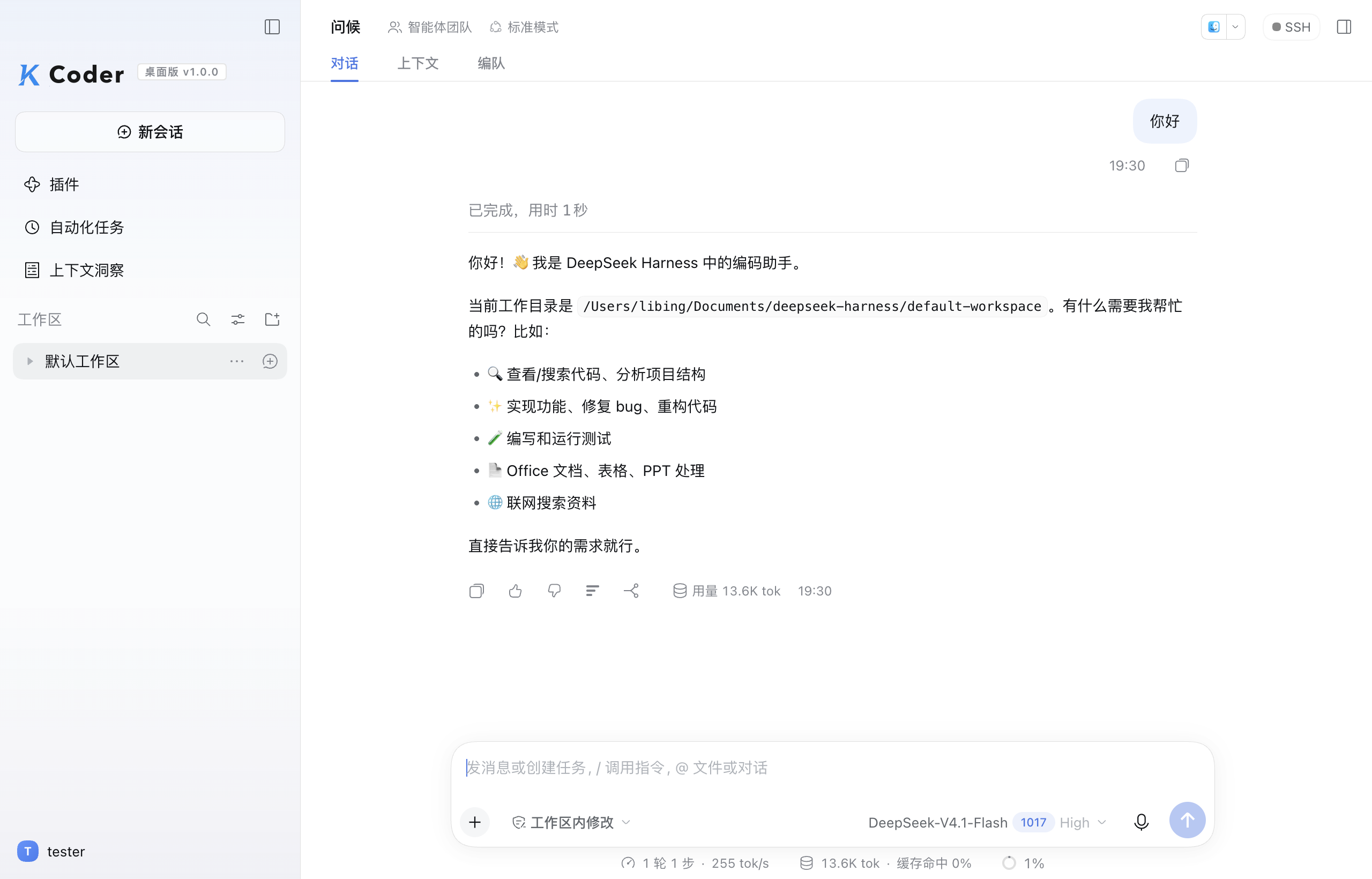Collapse the left sidebar panel icon

[x=272, y=27]
